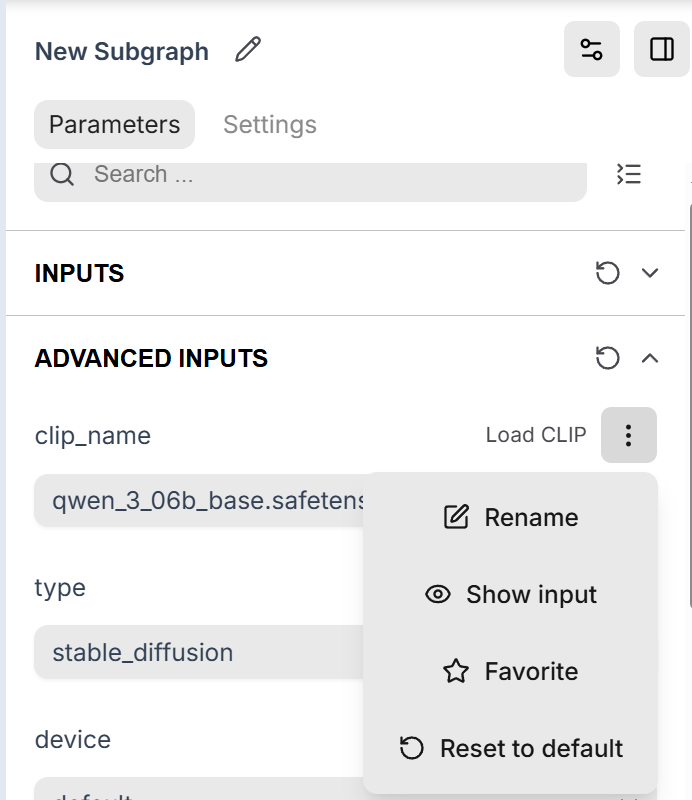Switch to the Settings tab
The image size is (692, 800).
click(270, 124)
